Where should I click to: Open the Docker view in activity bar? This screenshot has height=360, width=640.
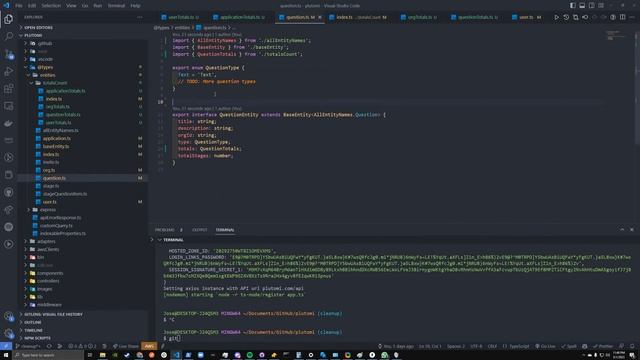point(9,123)
